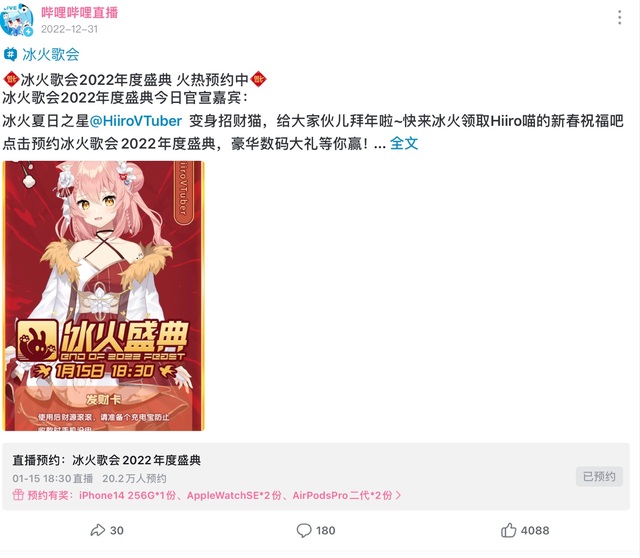
Task: Like the post with the thumbs-up icon
Action: tap(508, 530)
